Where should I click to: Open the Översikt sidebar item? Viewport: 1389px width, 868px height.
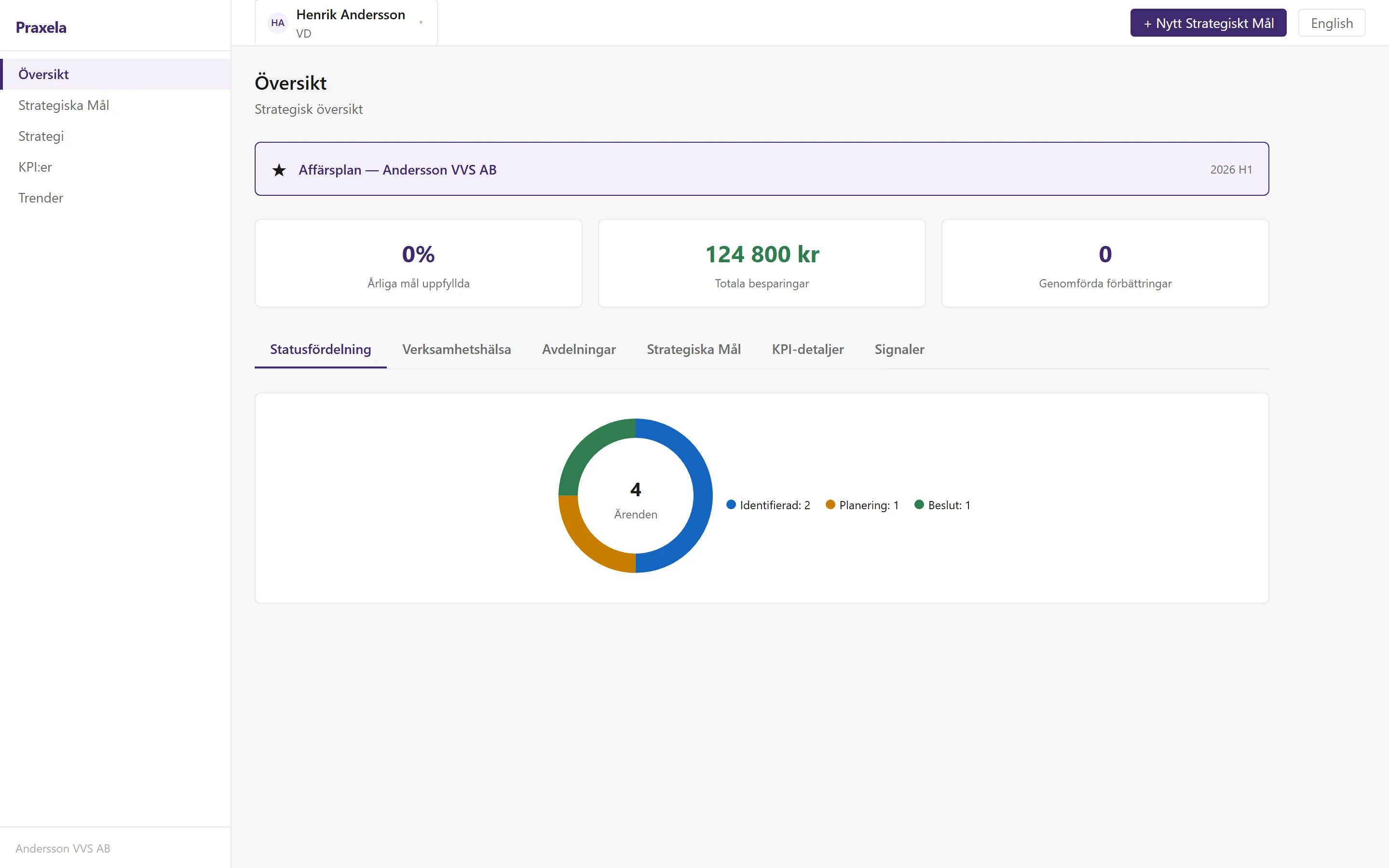click(x=115, y=74)
